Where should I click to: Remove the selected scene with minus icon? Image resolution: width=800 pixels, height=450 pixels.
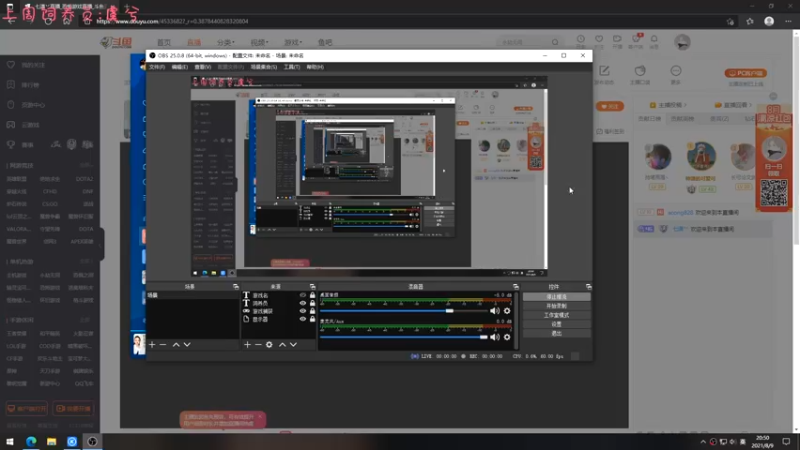[163, 345]
